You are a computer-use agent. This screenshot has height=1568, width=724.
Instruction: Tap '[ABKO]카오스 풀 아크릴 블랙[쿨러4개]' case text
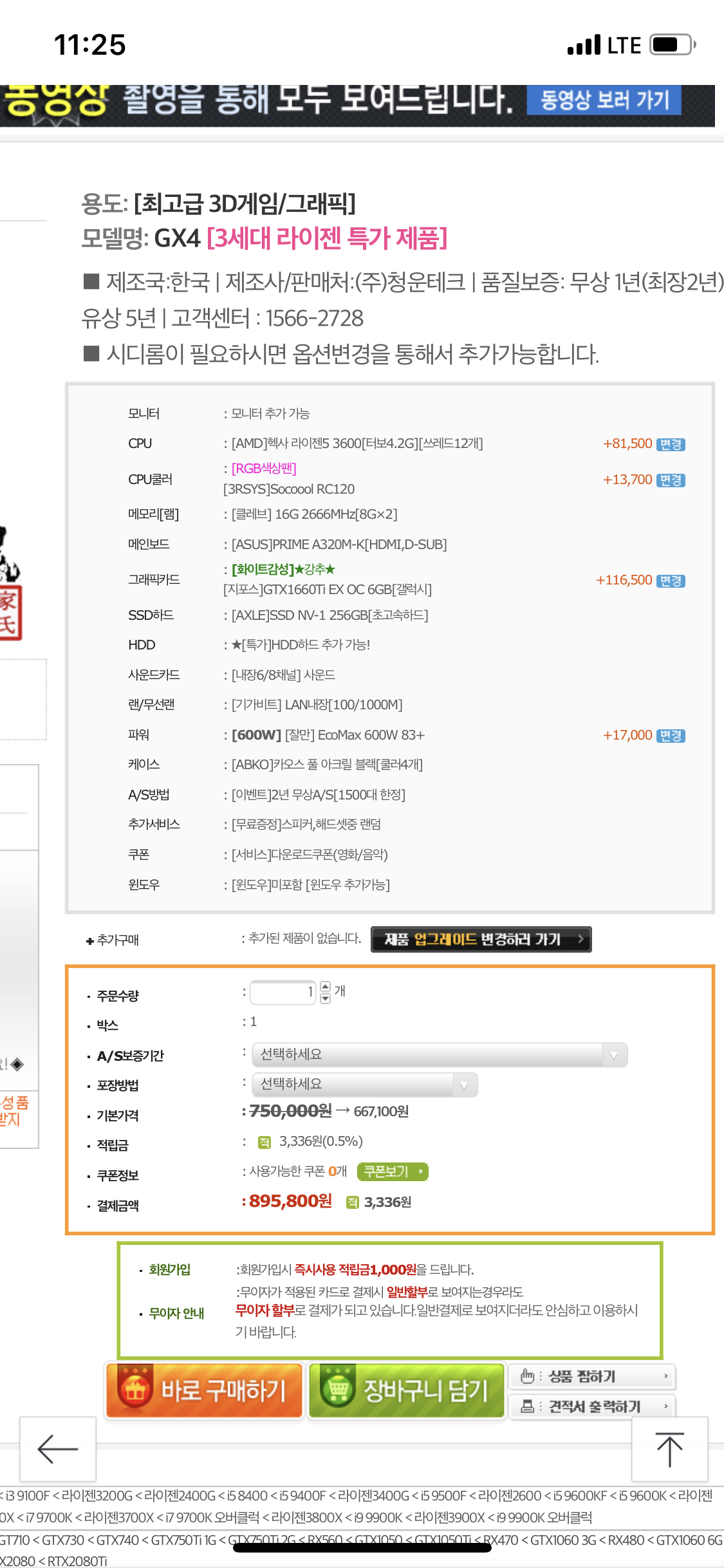(x=327, y=765)
